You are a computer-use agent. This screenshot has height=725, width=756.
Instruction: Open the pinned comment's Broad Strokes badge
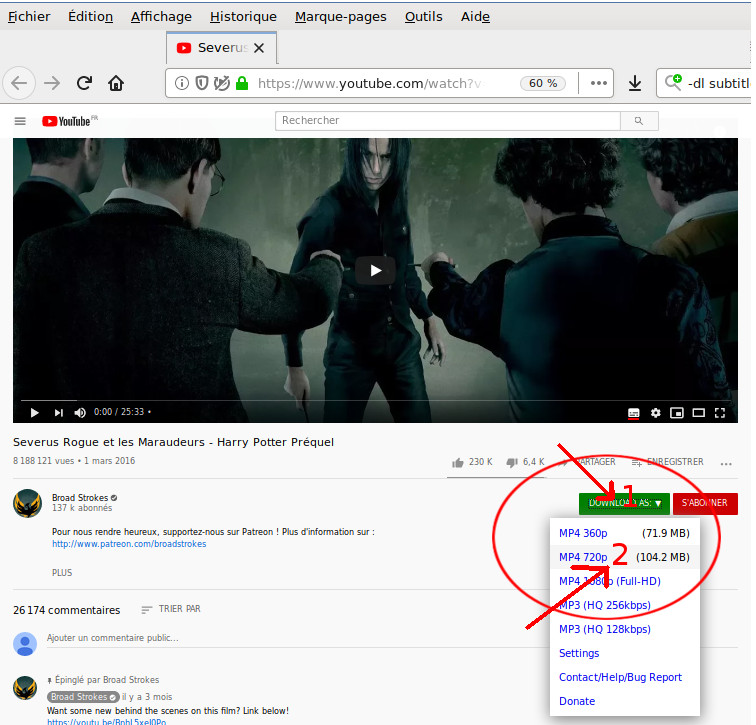83,697
